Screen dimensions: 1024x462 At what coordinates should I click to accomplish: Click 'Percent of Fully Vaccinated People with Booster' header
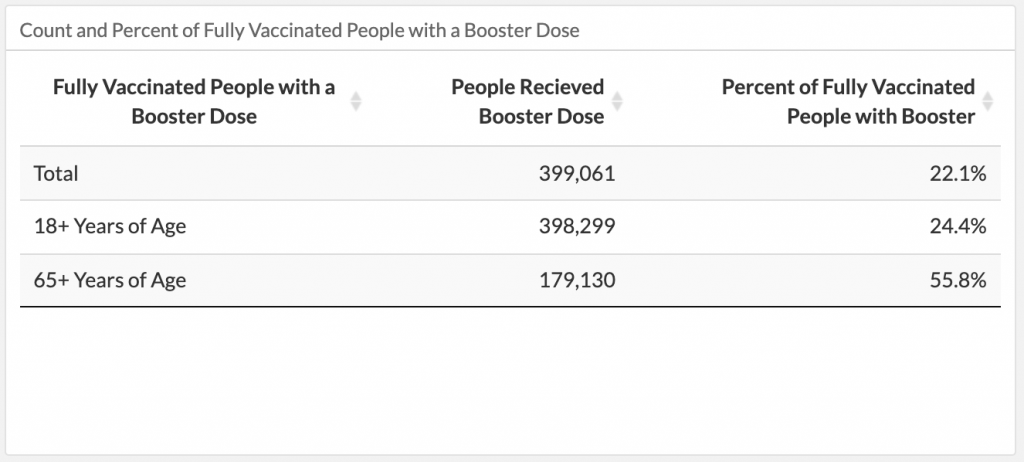(x=848, y=102)
